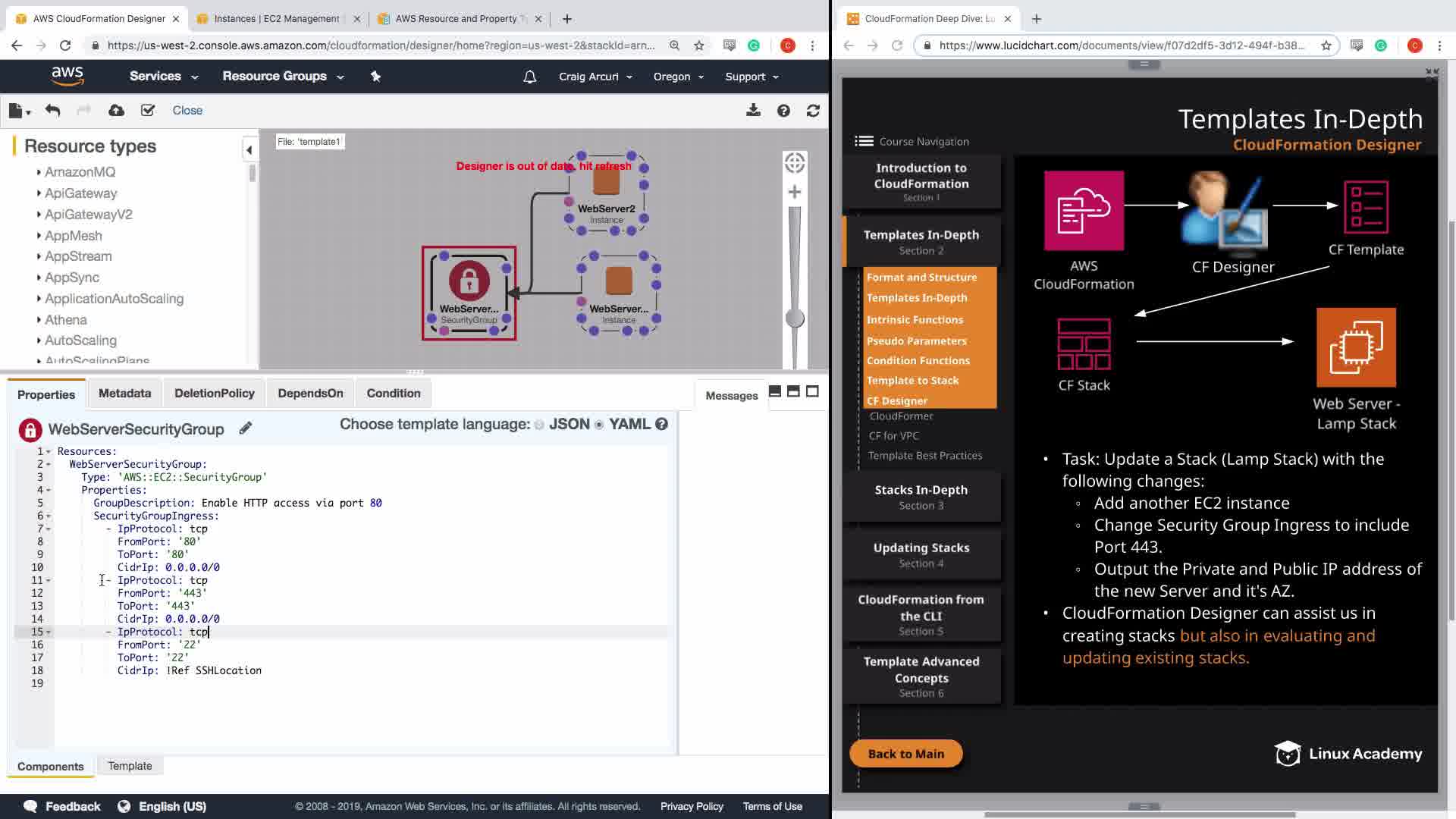1456x819 pixels.
Task: Select the JSON template language option
Action: coord(539,425)
